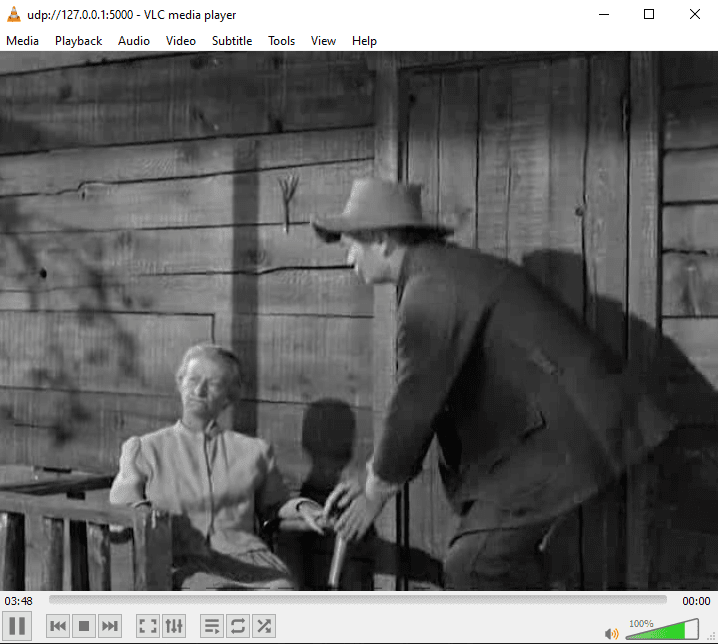The width and height of the screenshot is (718, 644).
Task: Open the Video menu
Action: 181,41
